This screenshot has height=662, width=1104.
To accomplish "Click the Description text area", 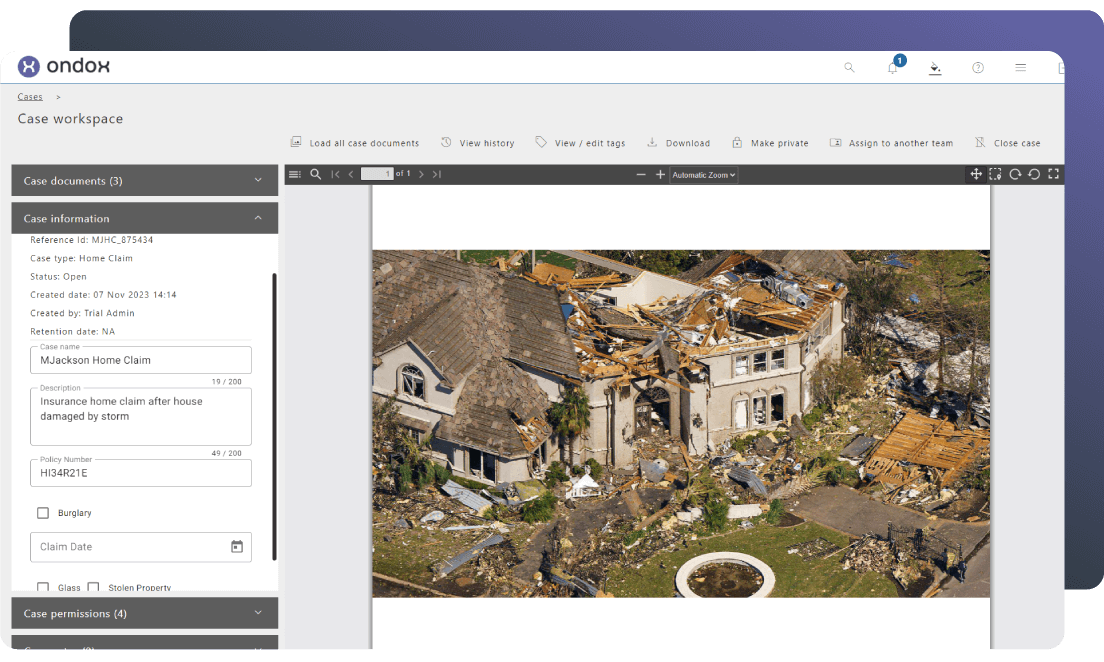I will (x=141, y=416).
